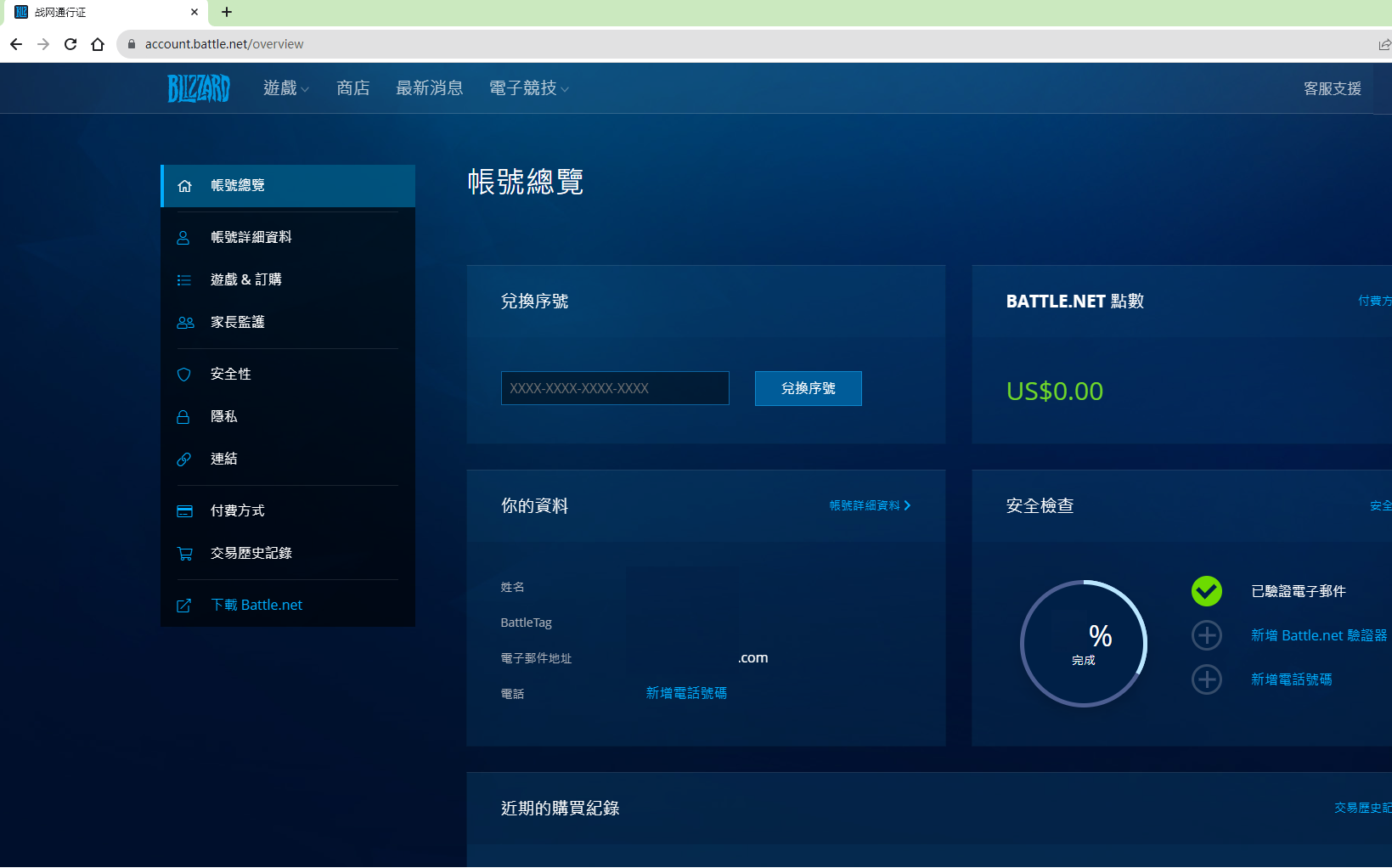1392x868 pixels.
Task: Expand the 遊戲 dropdown menu
Action: (x=286, y=88)
